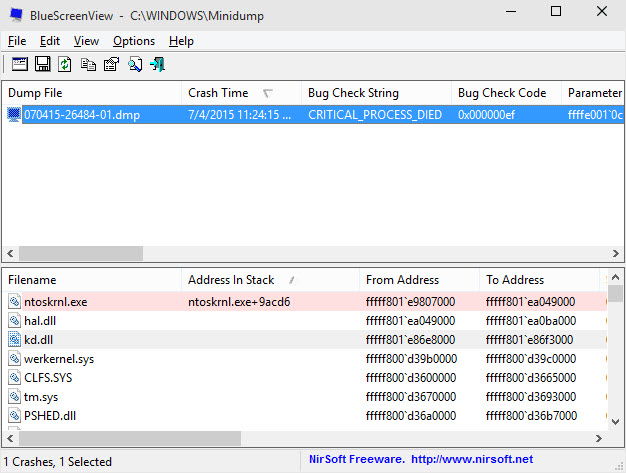626x473 pixels.
Task: Click From Address fffff800`d3600000
Action: coord(411,378)
